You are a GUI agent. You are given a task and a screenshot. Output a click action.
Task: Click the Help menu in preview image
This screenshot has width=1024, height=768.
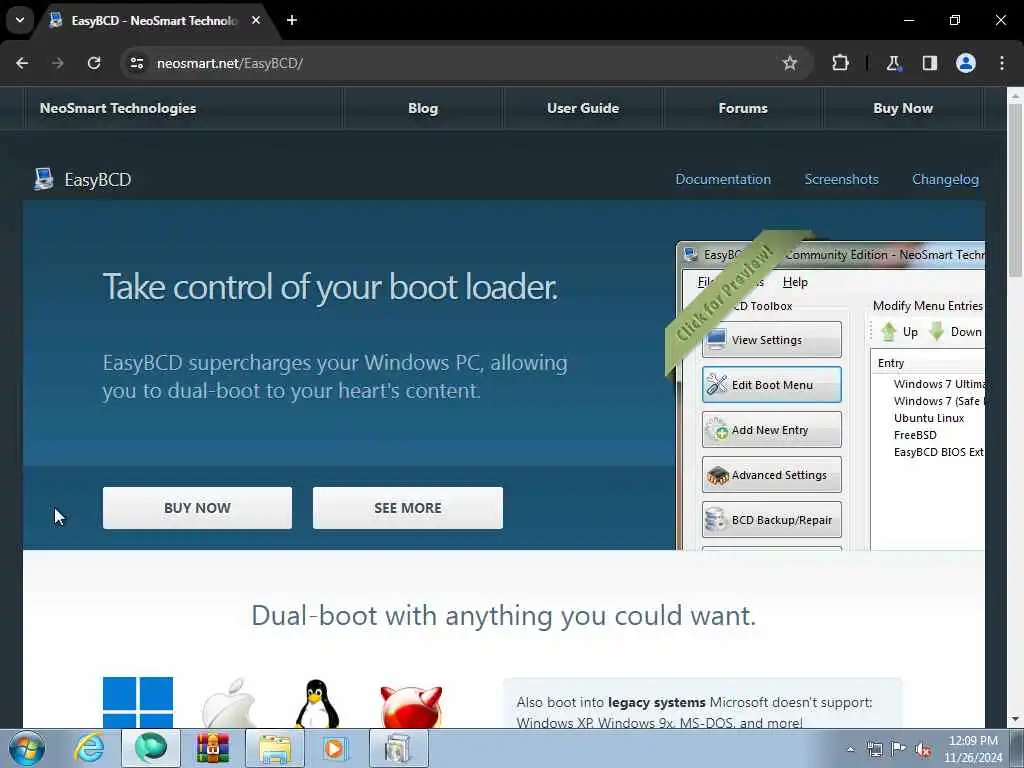(x=795, y=282)
